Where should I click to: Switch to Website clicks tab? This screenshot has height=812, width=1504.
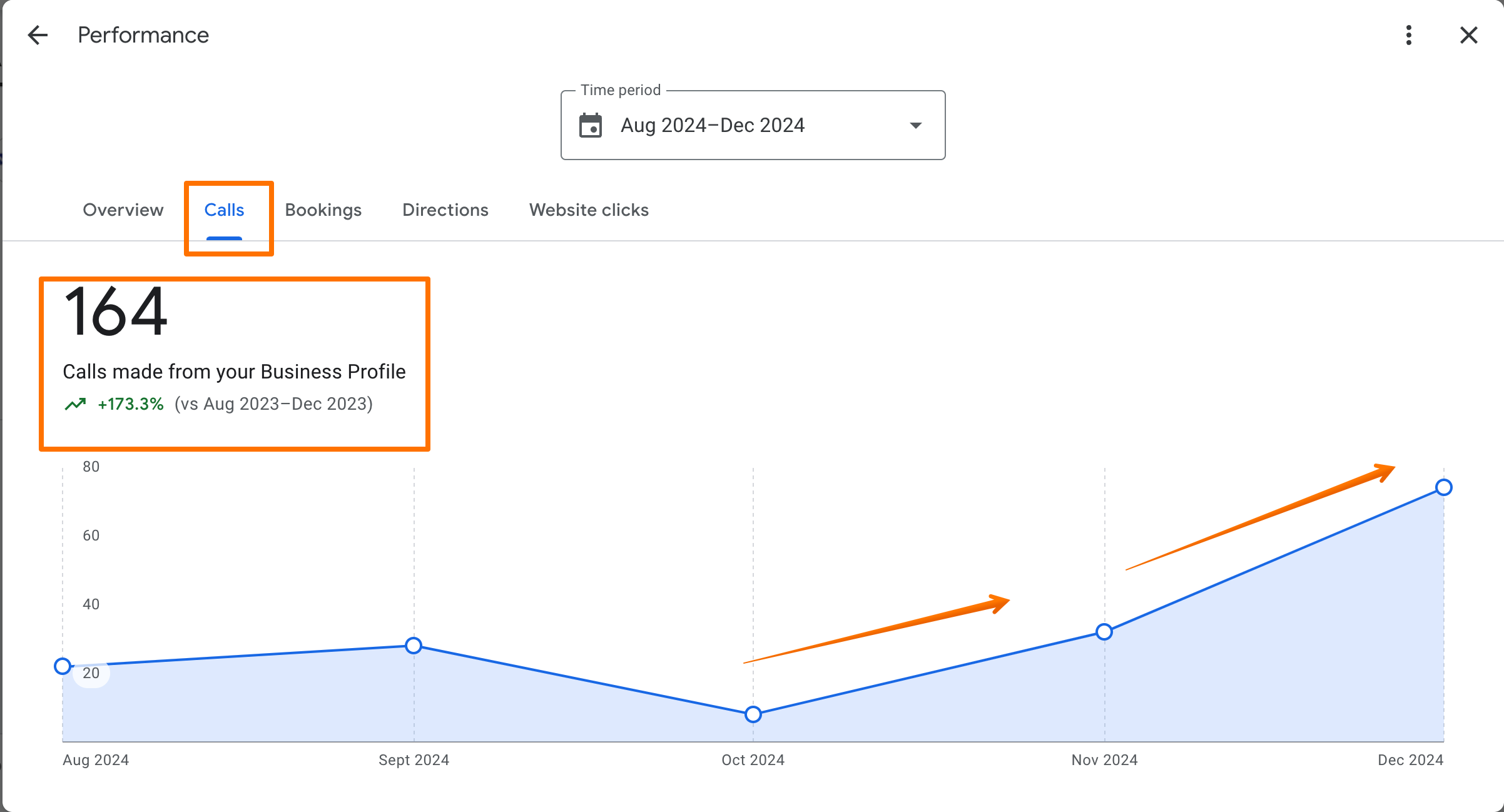(588, 210)
